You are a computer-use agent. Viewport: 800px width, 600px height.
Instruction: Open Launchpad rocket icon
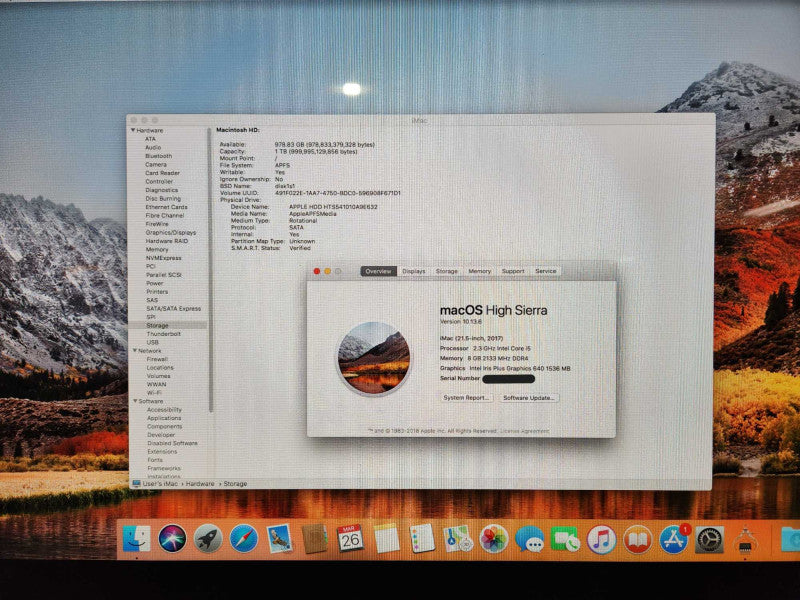[x=208, y=539]
